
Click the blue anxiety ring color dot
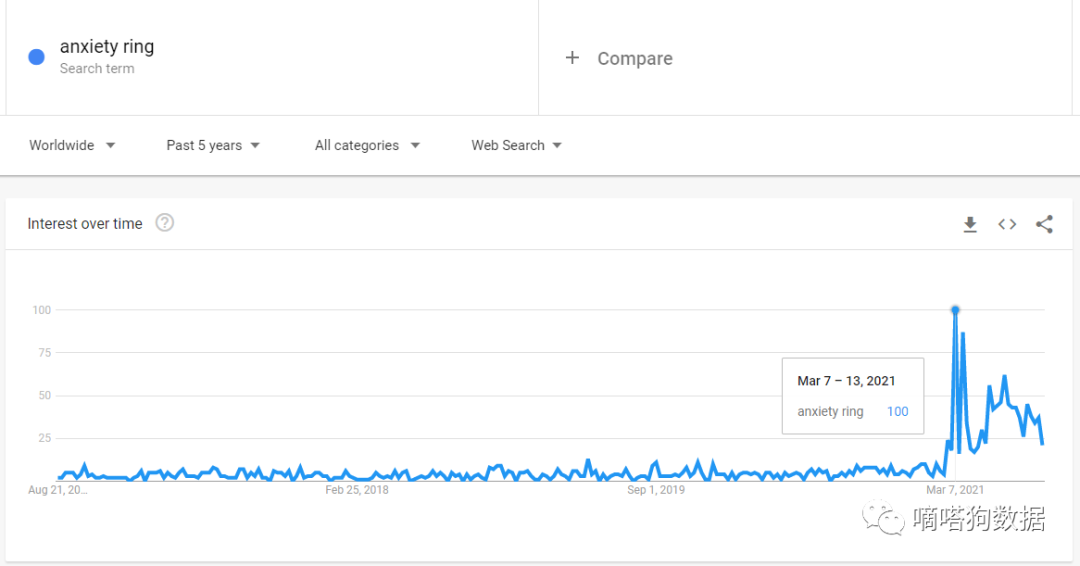point(37,57)
